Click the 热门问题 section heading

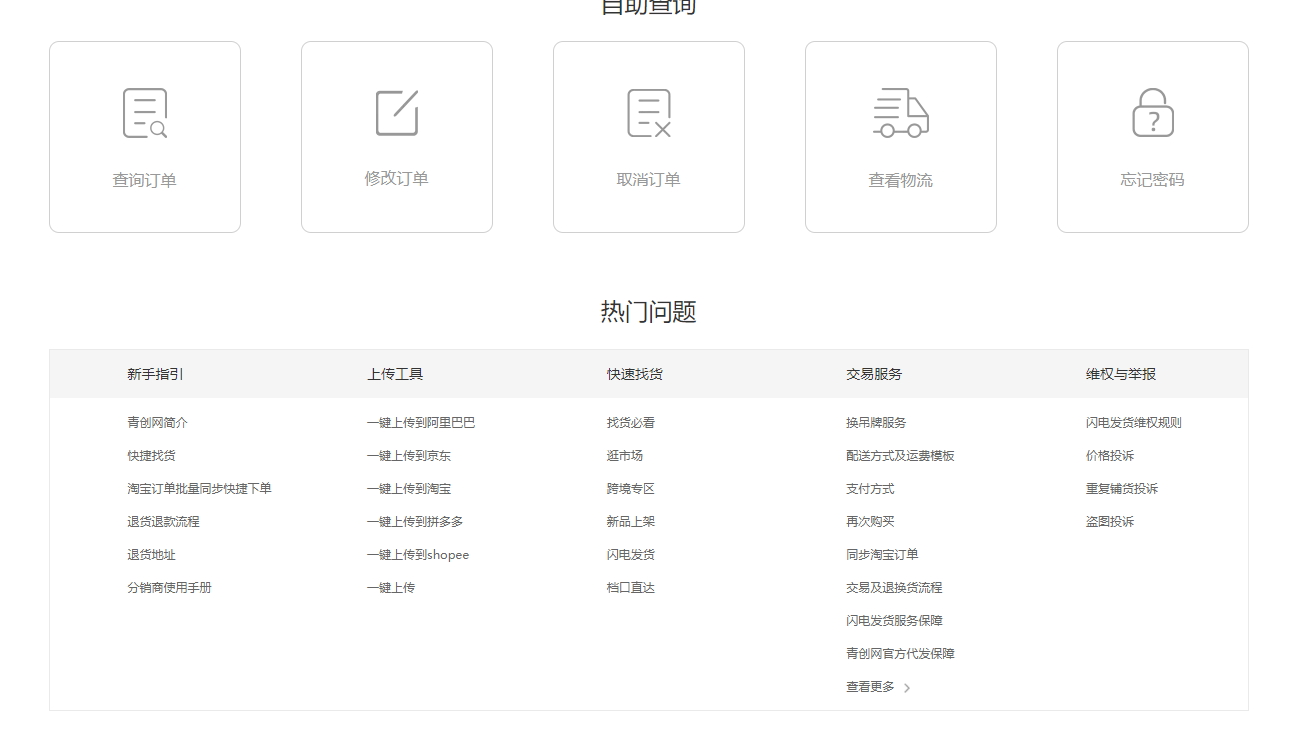coord(648,312)
